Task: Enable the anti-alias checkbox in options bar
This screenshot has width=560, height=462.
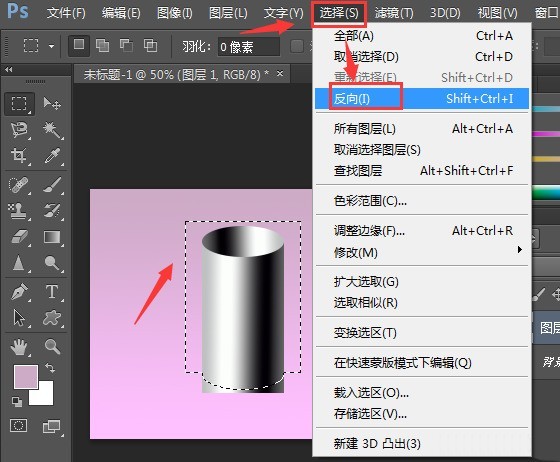Action: pyautogui.click(x=297, y=46)
